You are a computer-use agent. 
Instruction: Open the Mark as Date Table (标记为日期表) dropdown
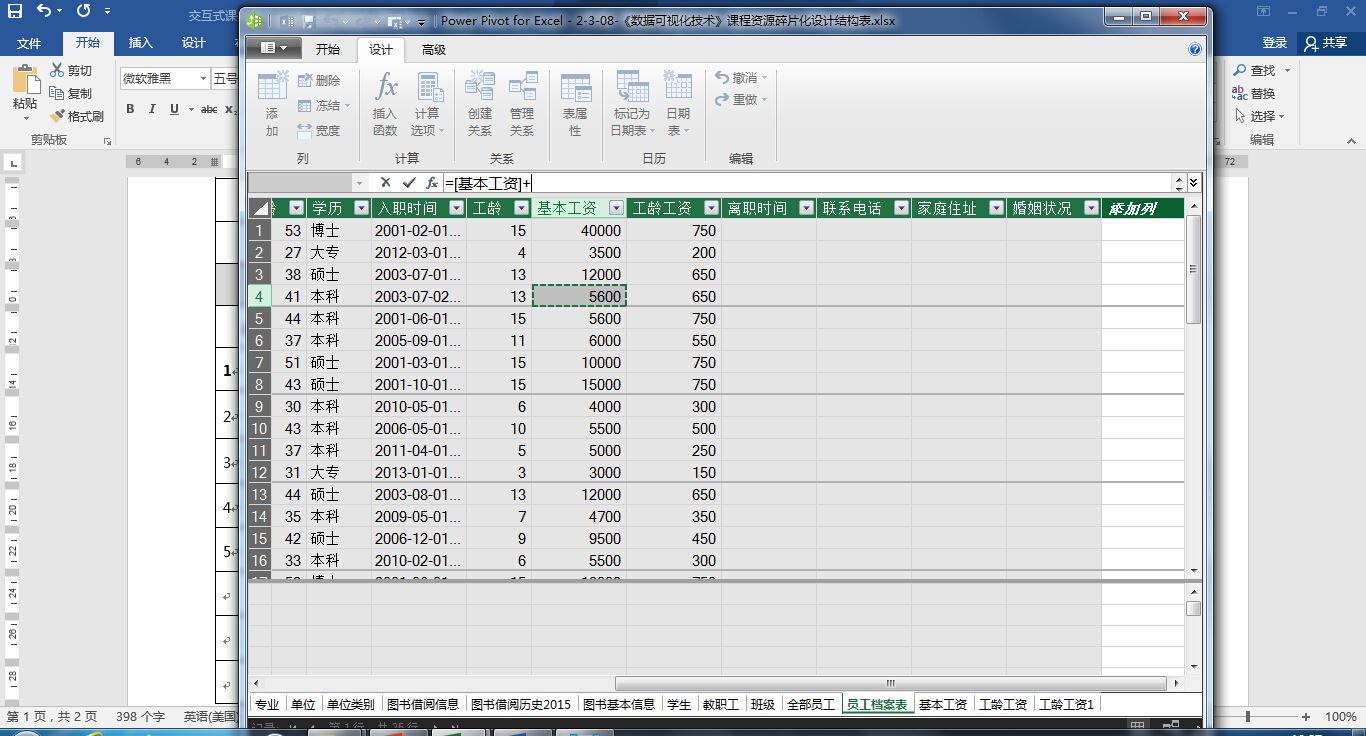click(632, 104)
